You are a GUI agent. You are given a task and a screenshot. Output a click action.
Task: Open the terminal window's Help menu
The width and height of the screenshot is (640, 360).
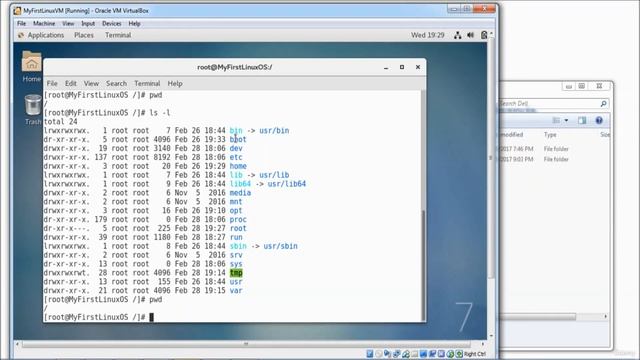coord(175,83)
